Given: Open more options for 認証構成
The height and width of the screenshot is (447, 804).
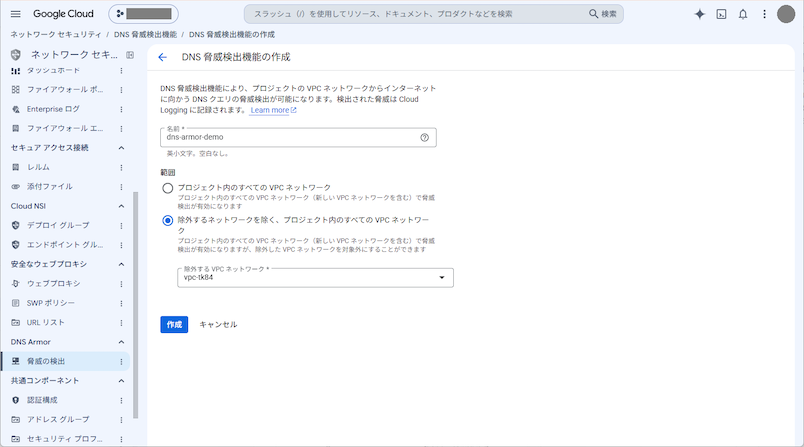Looking at the screenshot, I should point(122,400).
